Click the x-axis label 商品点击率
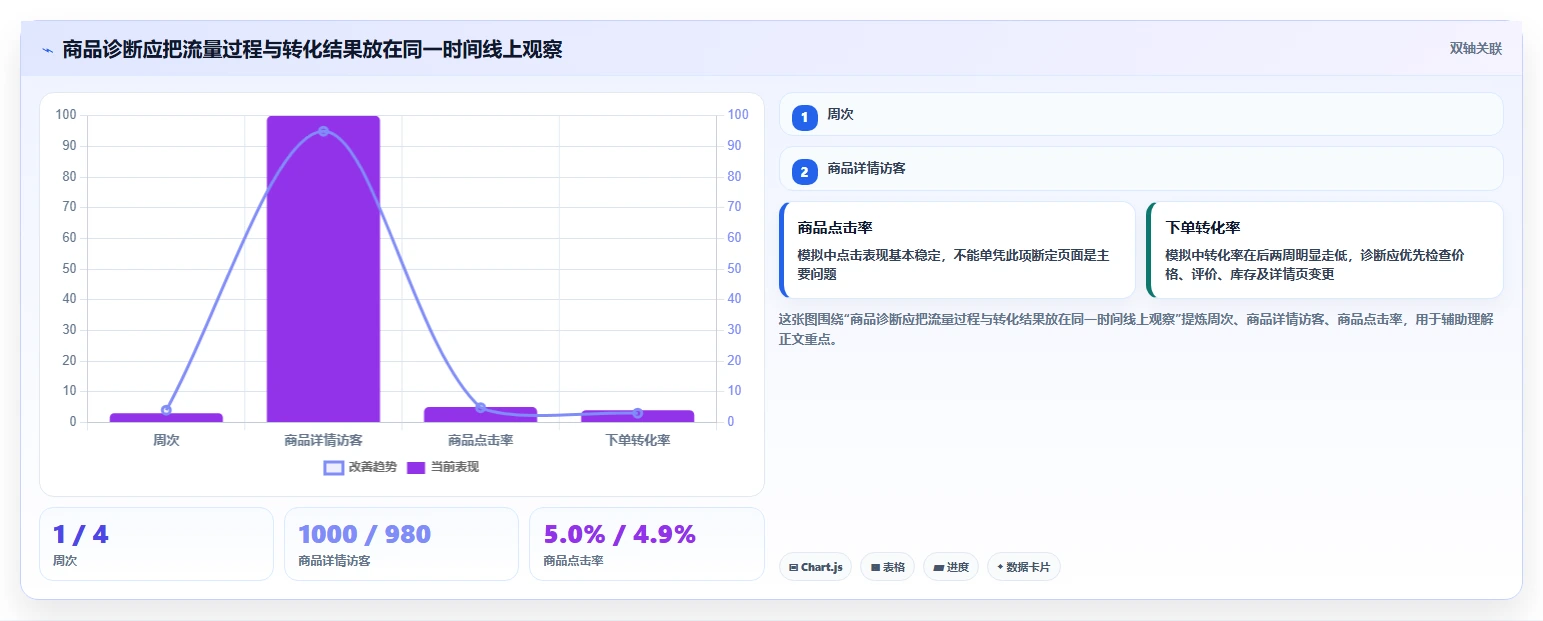The image size is (1543, 621). [480, 440]
